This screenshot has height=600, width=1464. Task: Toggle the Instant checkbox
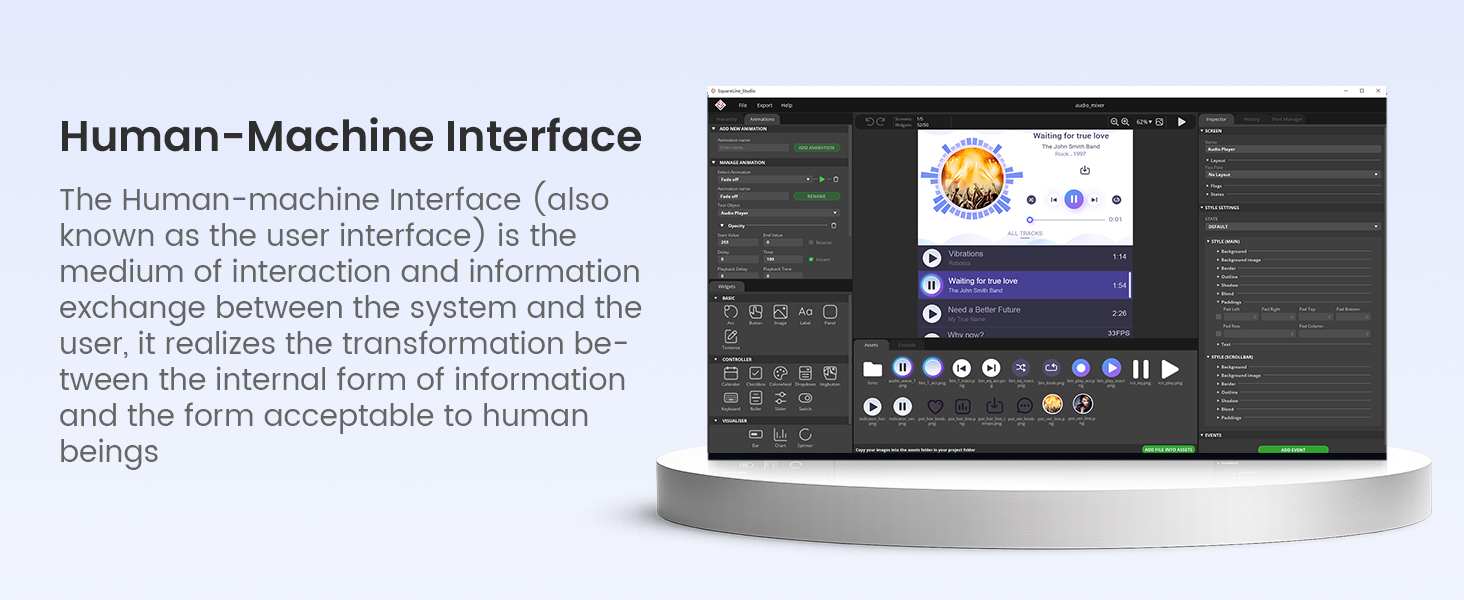click(x=811, y=259)
